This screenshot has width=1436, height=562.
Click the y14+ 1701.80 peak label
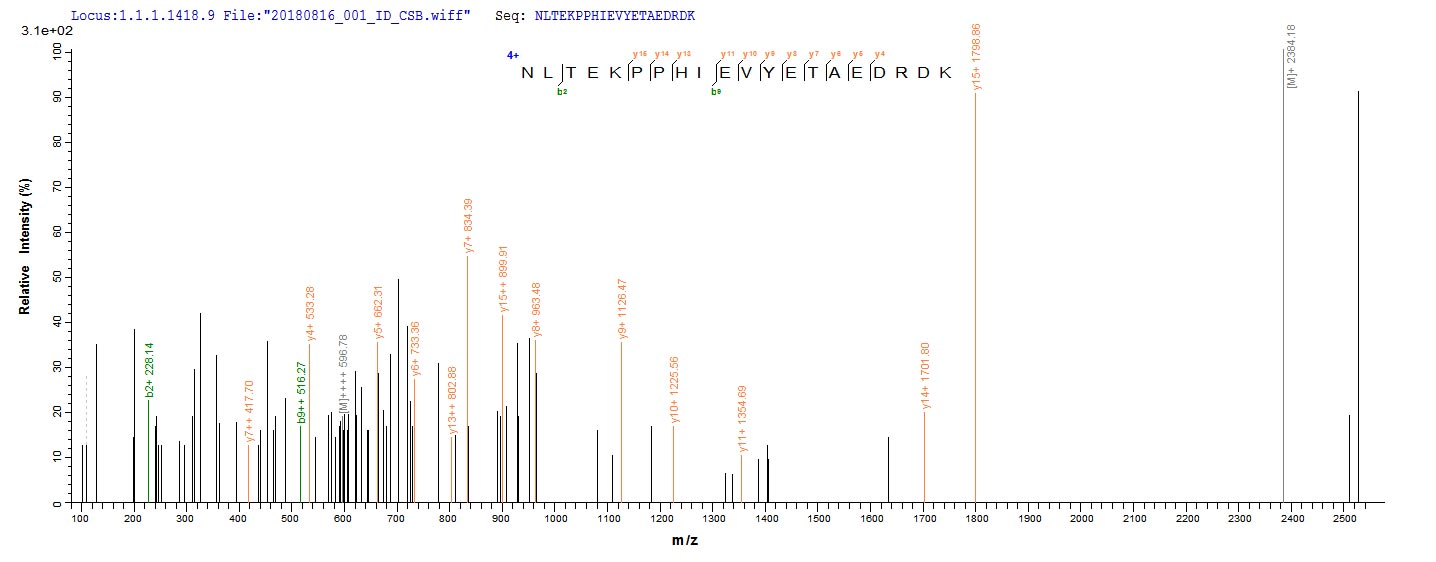[x=926, y=376]
